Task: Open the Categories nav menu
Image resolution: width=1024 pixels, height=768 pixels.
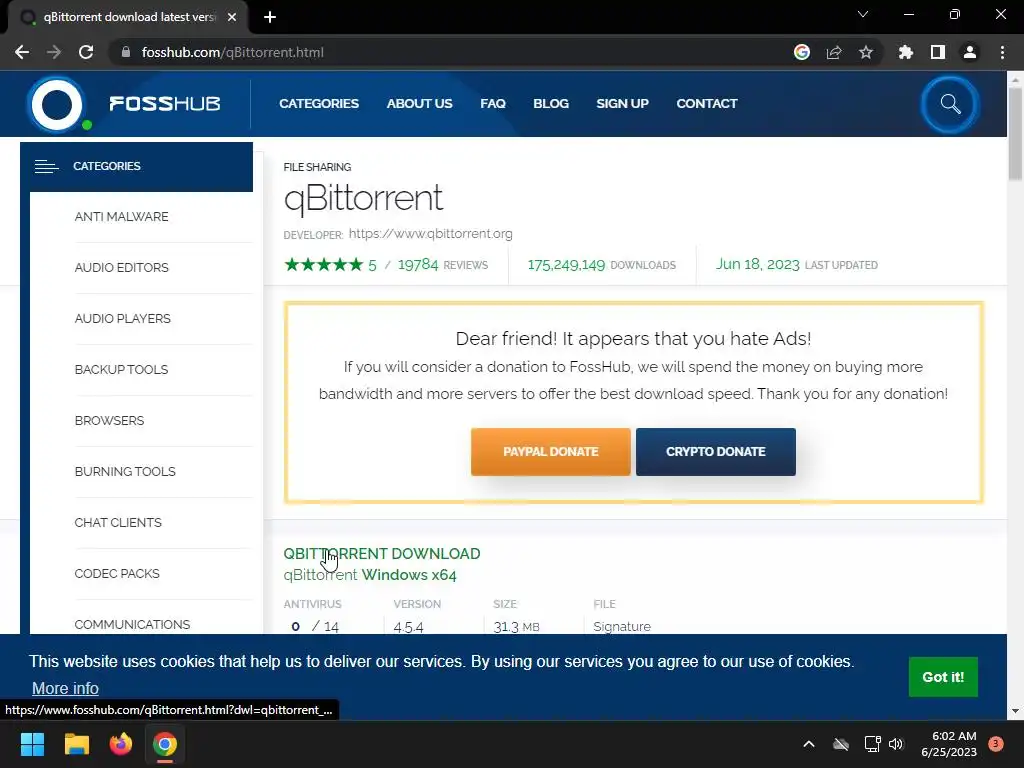Action: pyautogui.click(x=319, y=103)
